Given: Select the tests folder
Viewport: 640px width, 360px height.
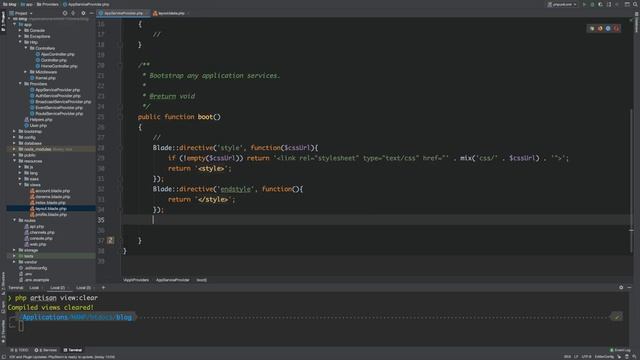Looking at the screenshot, I should point(26,256).
